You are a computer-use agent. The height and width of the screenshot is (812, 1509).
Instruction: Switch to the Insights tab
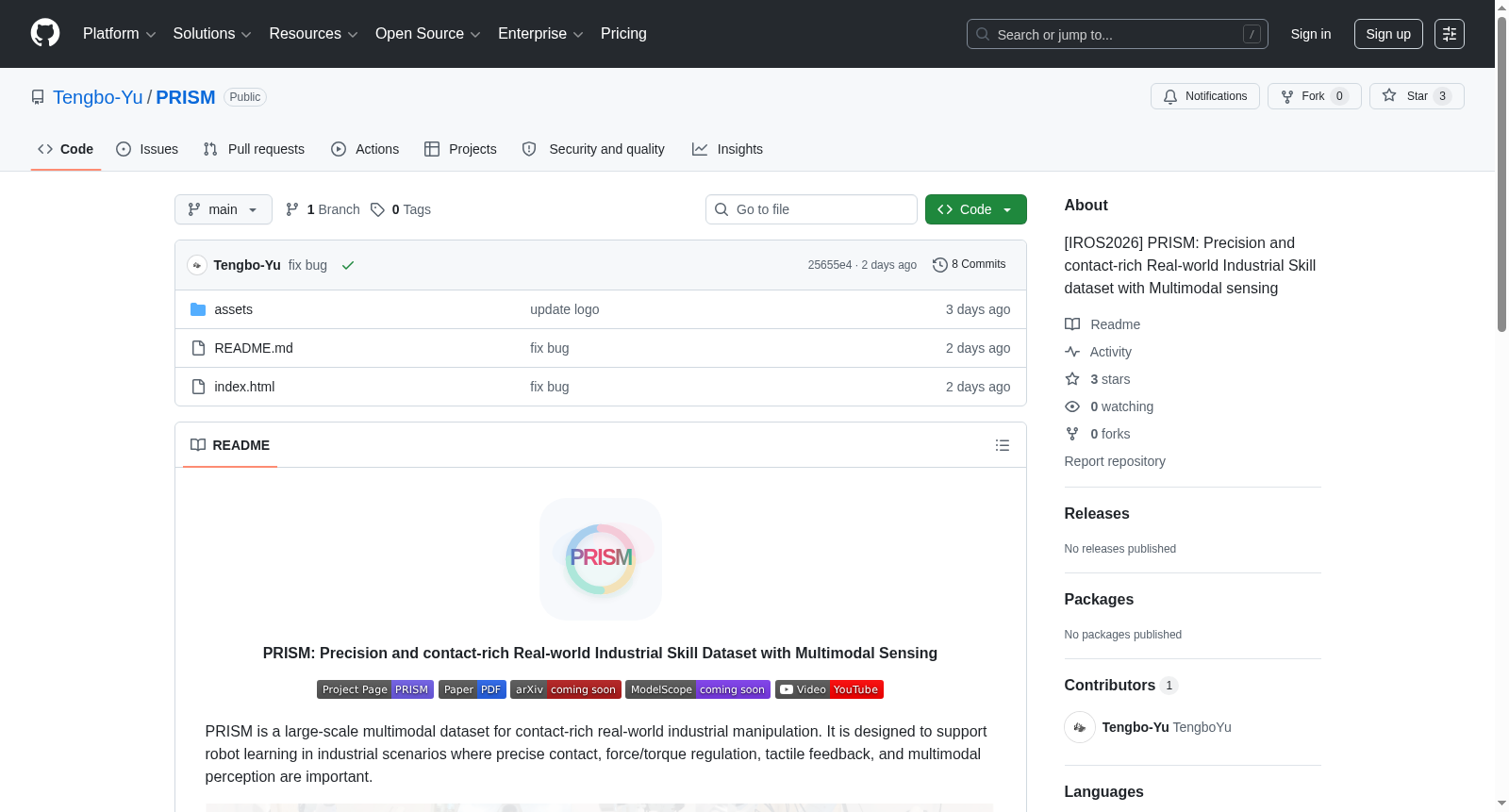(x=727, y=149)
